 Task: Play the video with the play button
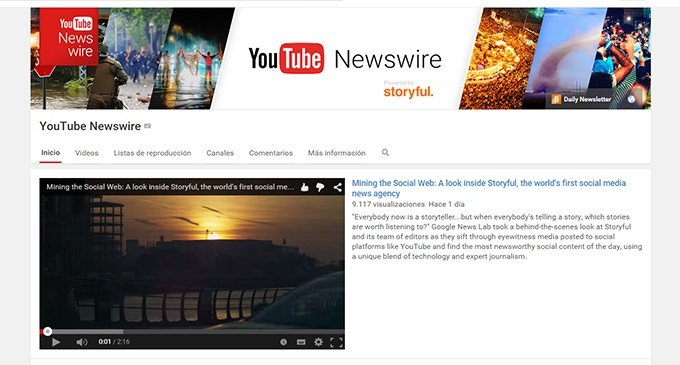(56, 342)
